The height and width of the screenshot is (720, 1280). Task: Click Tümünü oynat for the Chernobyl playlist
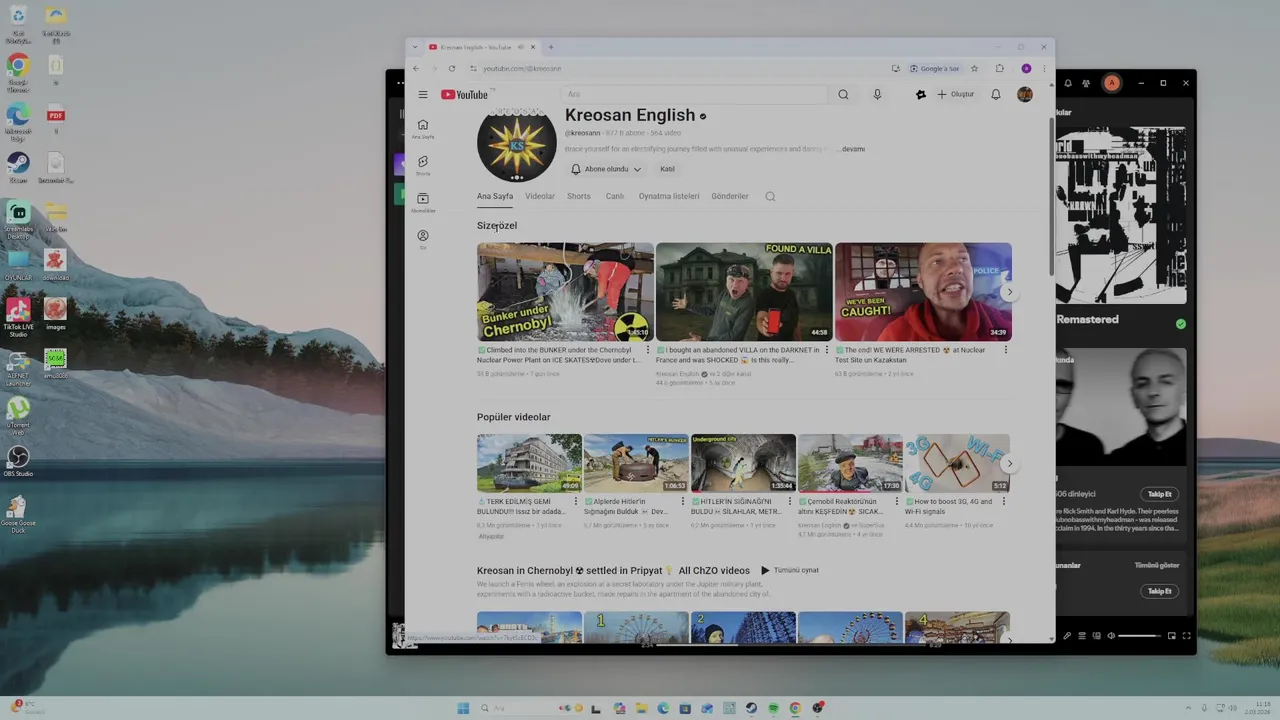790,571
